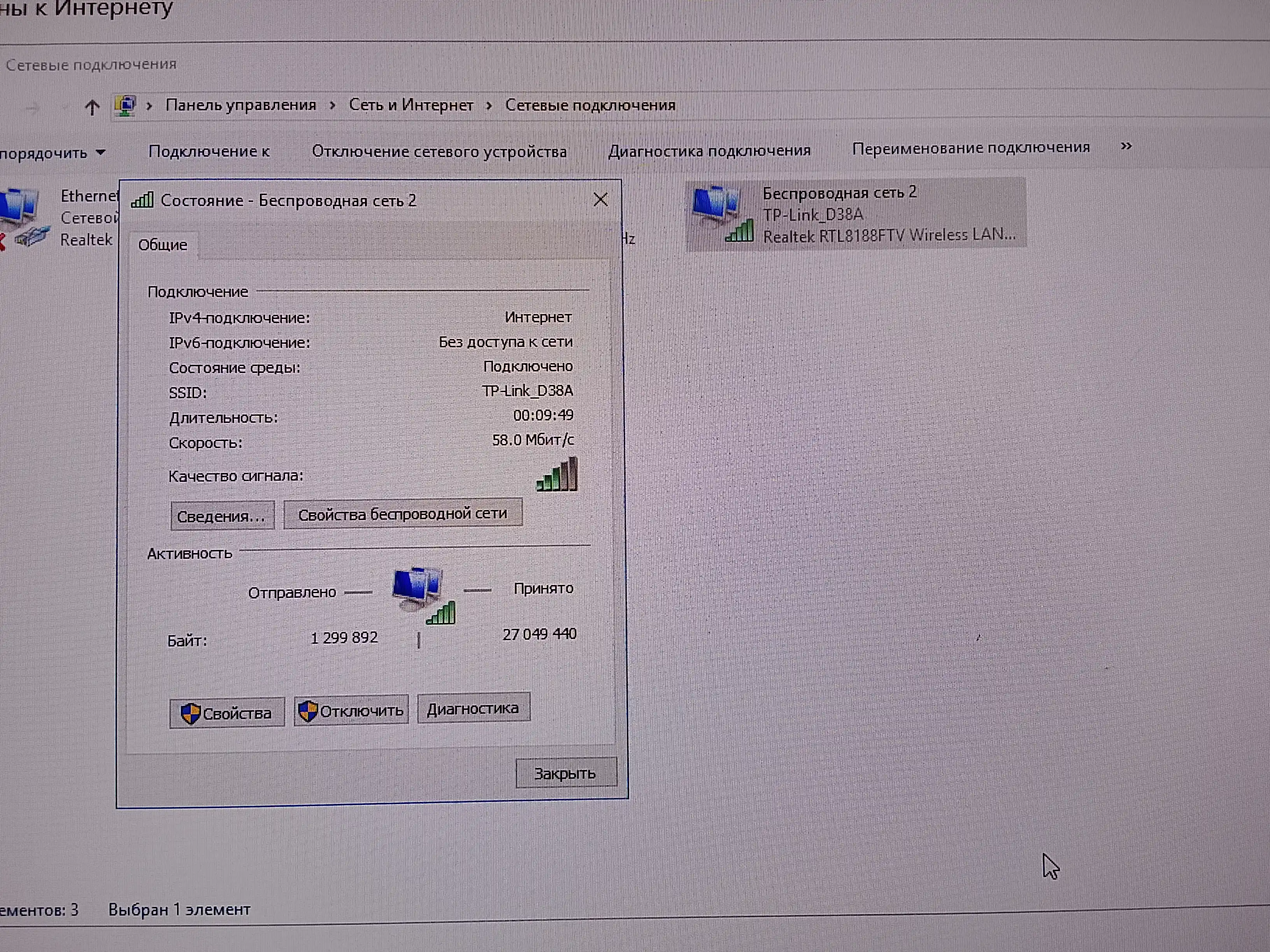This screenshot has width=1270, height=952.
Task: Click the received bytes value 27 049 440
Action: [x=539, y=634]
